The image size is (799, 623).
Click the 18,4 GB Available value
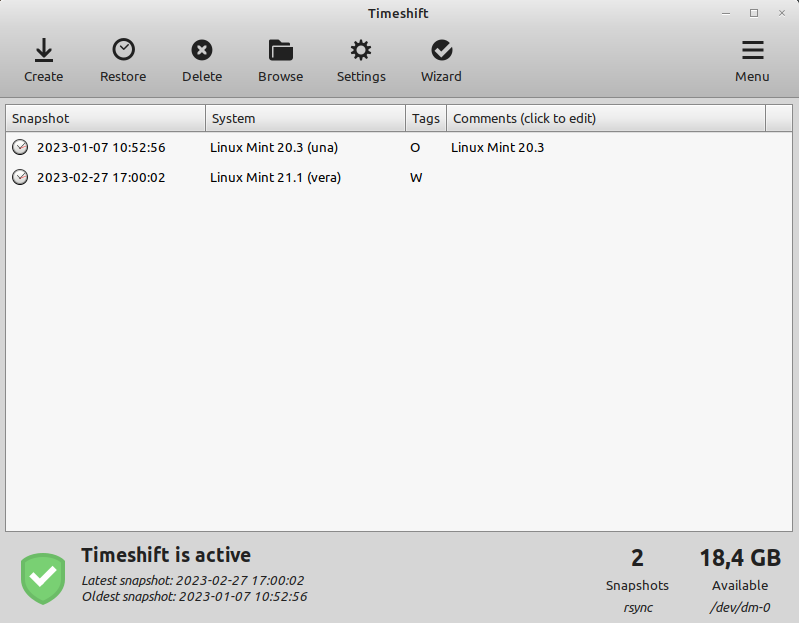(x=740, y=558)
